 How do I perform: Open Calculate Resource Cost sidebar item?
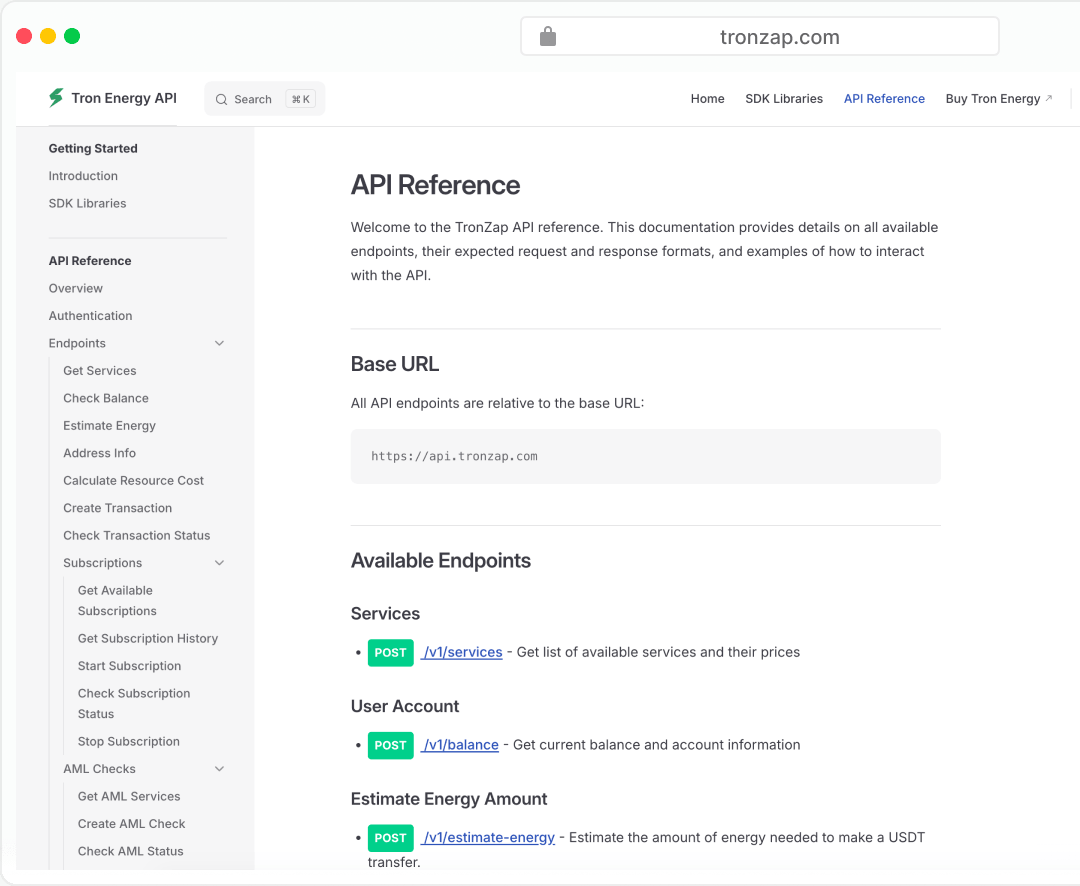[x=134, y=480]
